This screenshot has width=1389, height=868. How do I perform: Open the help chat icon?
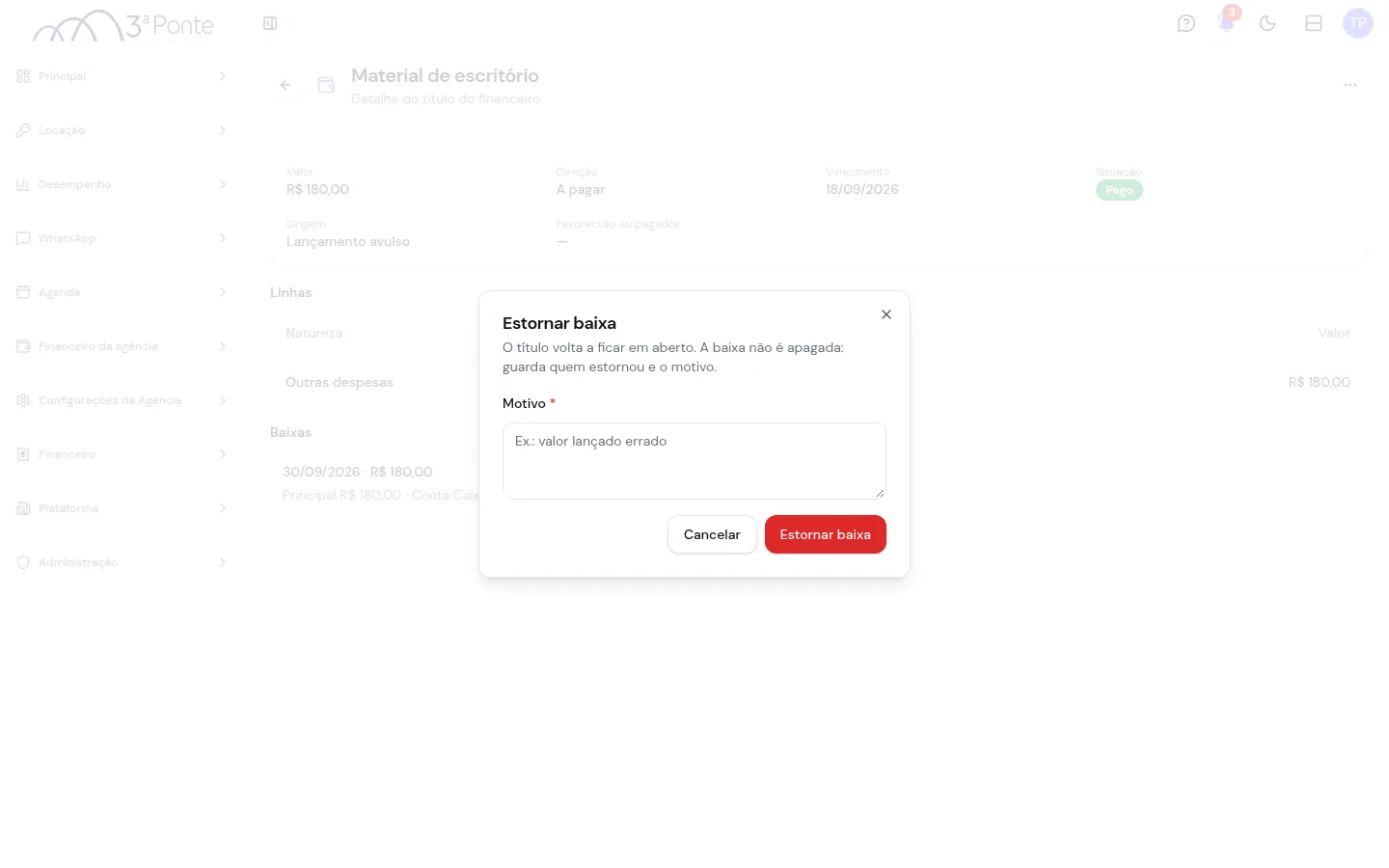pyautogui.click(x=1186, y=23)
